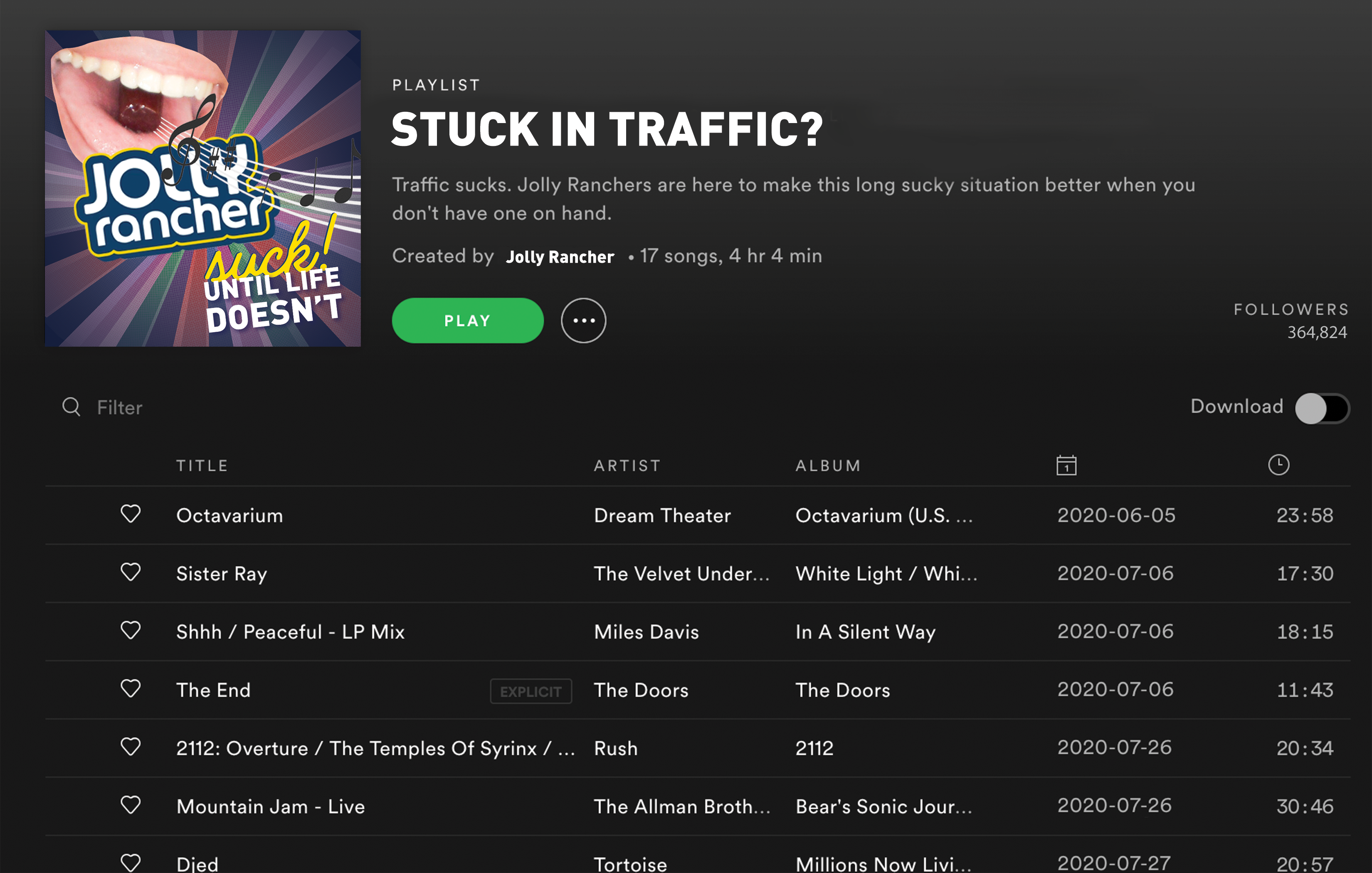This screenshot has height=873, width=1372.
Task: Click the STUCK IN TRAFFIC? playlist title
Action: tap(607, 129)
